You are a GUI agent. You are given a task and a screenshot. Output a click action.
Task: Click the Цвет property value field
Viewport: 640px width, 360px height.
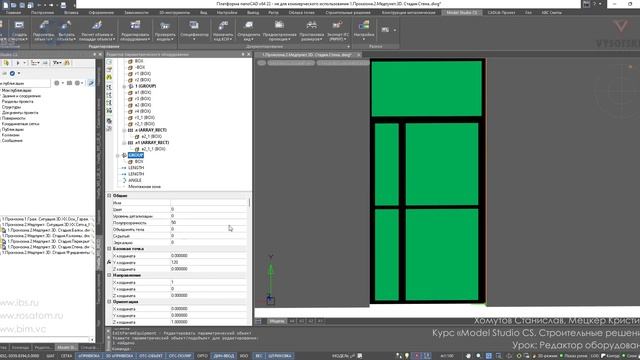(209, 209)
